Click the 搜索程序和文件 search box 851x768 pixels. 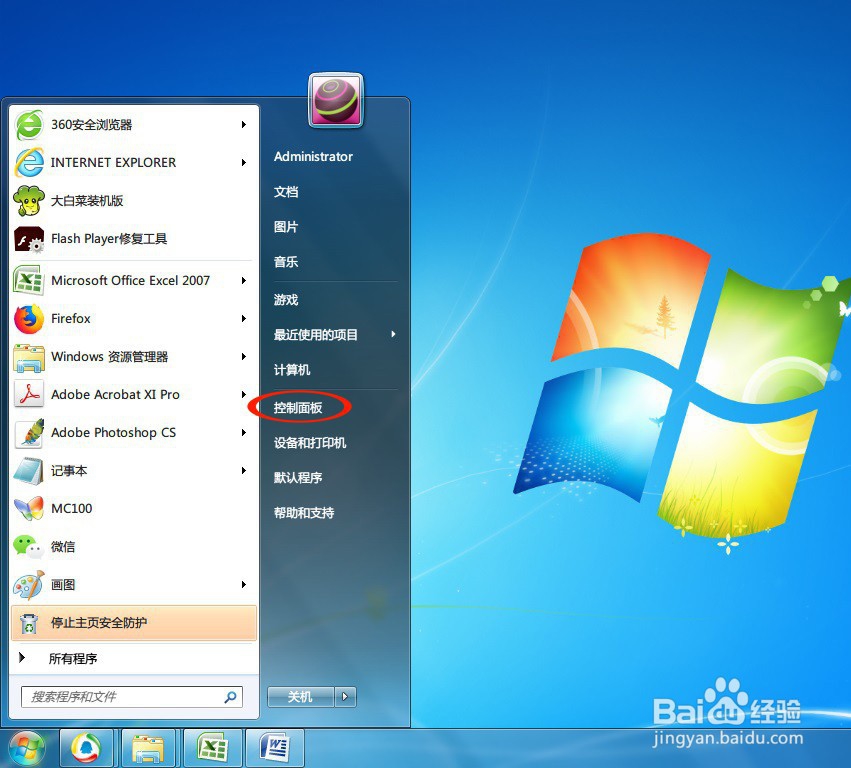coord(132,696)
